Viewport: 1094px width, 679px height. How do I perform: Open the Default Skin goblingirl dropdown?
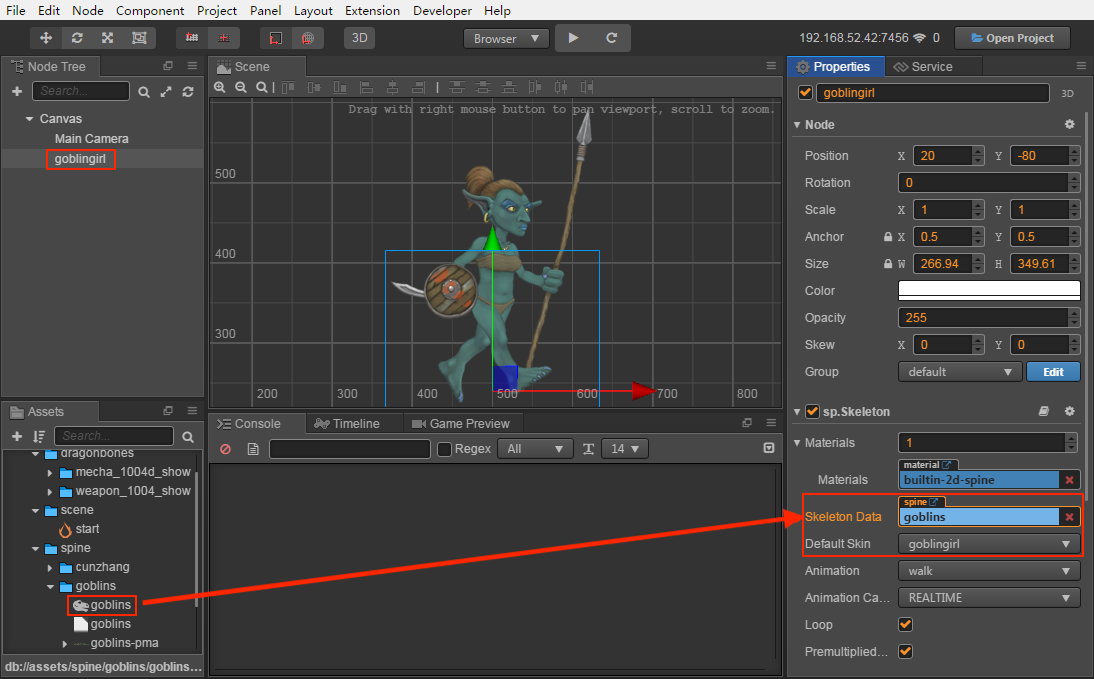click(x=989, y=544)
